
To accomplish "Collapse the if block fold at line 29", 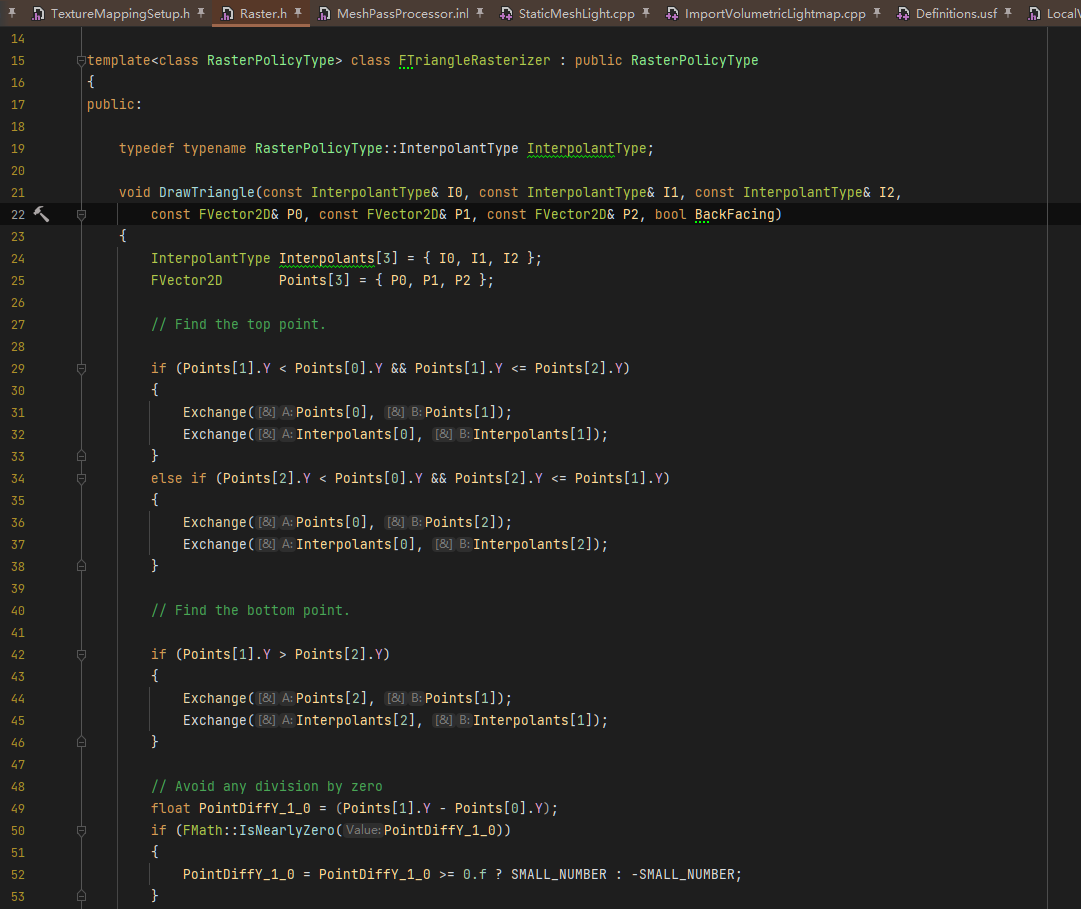I will coord(81,369).
